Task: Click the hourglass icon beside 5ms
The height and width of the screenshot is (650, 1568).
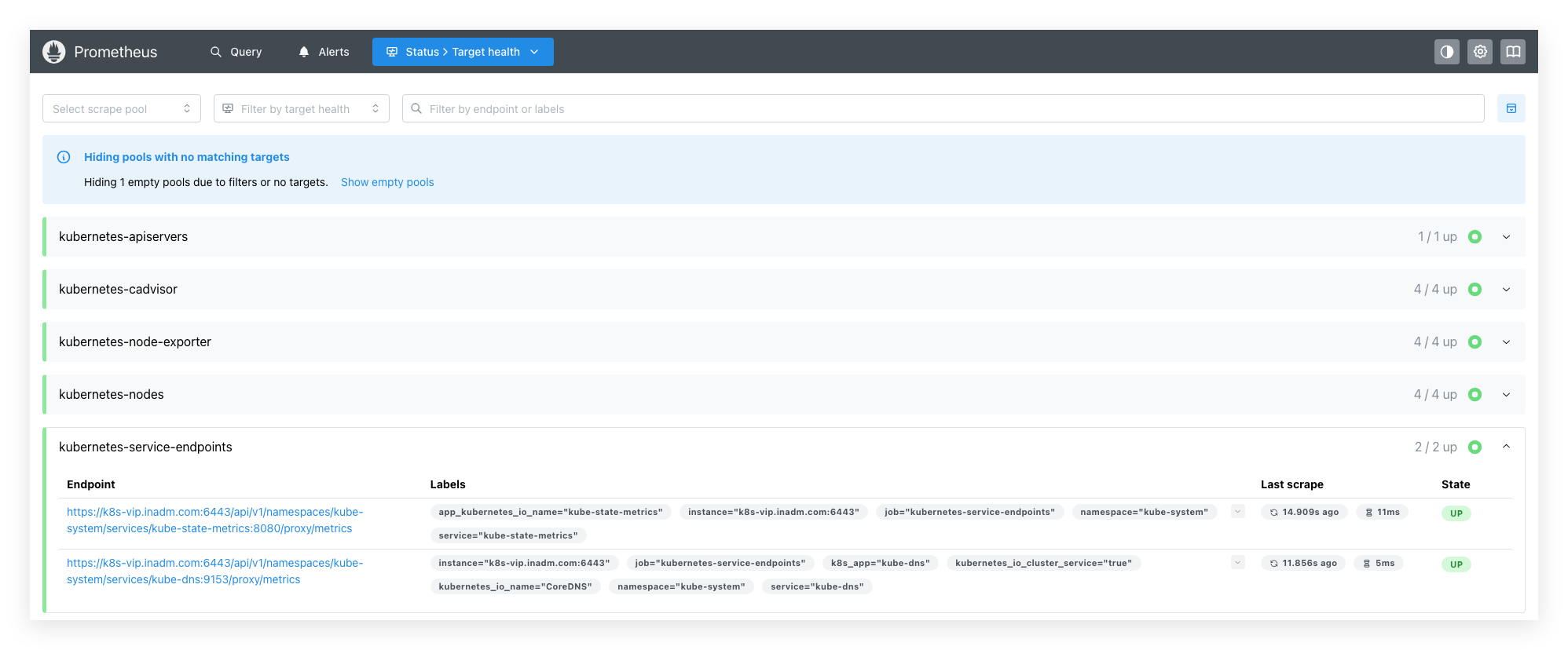Action: tap(1367, 563)
